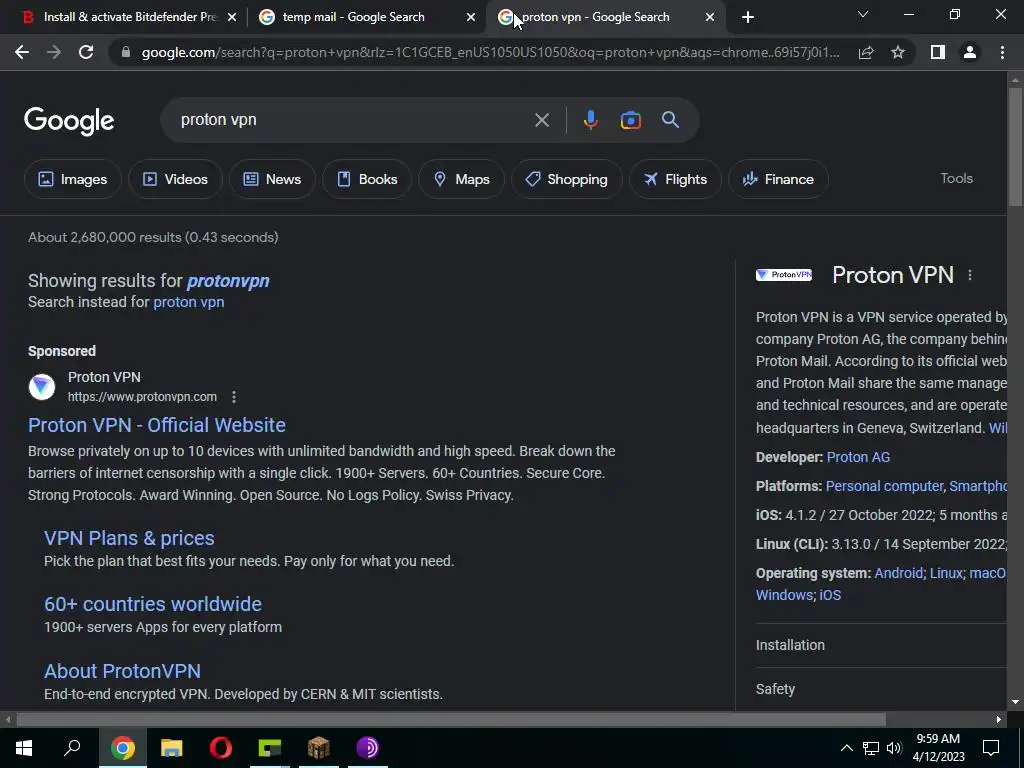Open VPN Plans & prices sitelink

129,538
